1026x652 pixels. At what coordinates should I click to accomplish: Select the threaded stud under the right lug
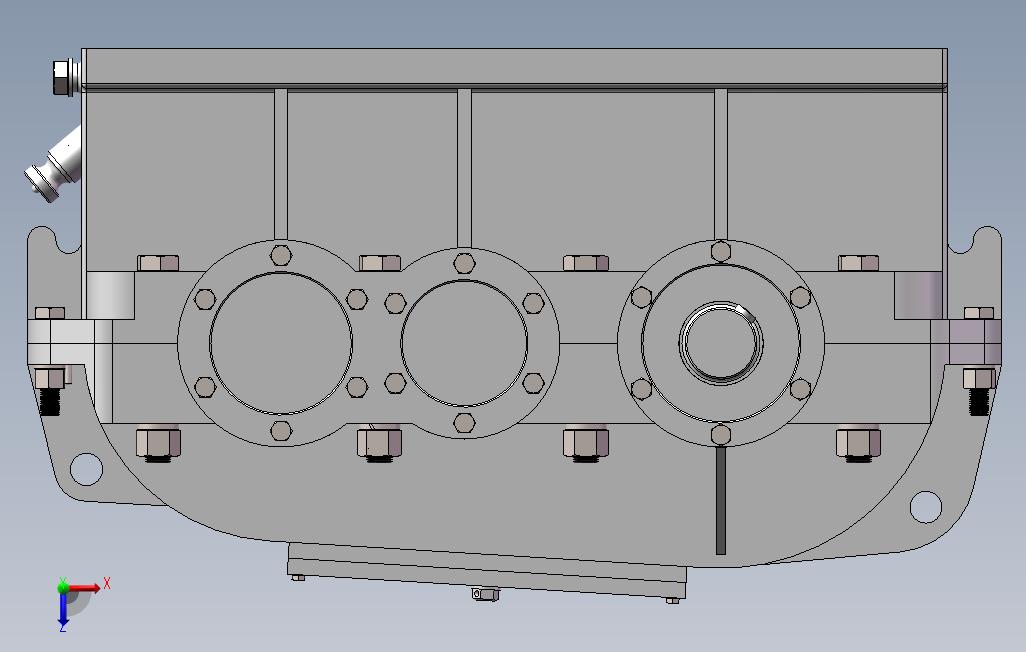coord(978,401)
